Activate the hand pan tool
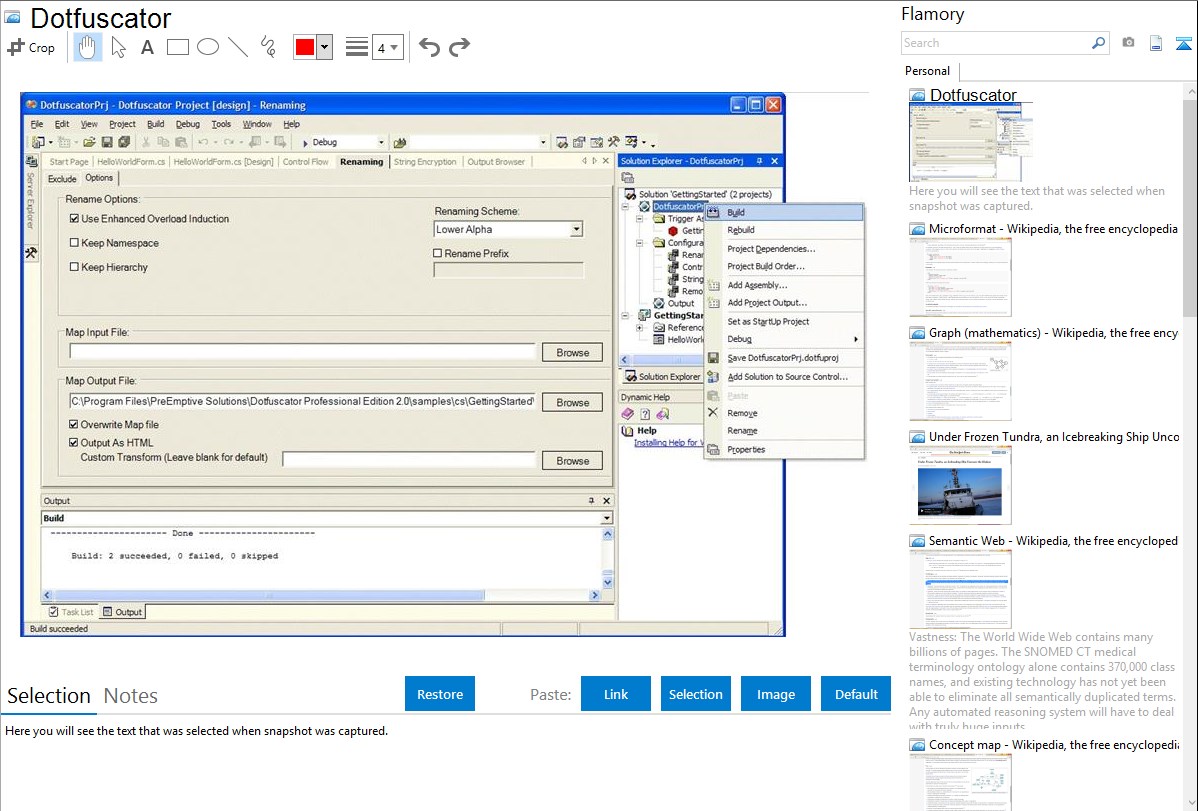Screen dimensions: 1198x811 point(87,47)
